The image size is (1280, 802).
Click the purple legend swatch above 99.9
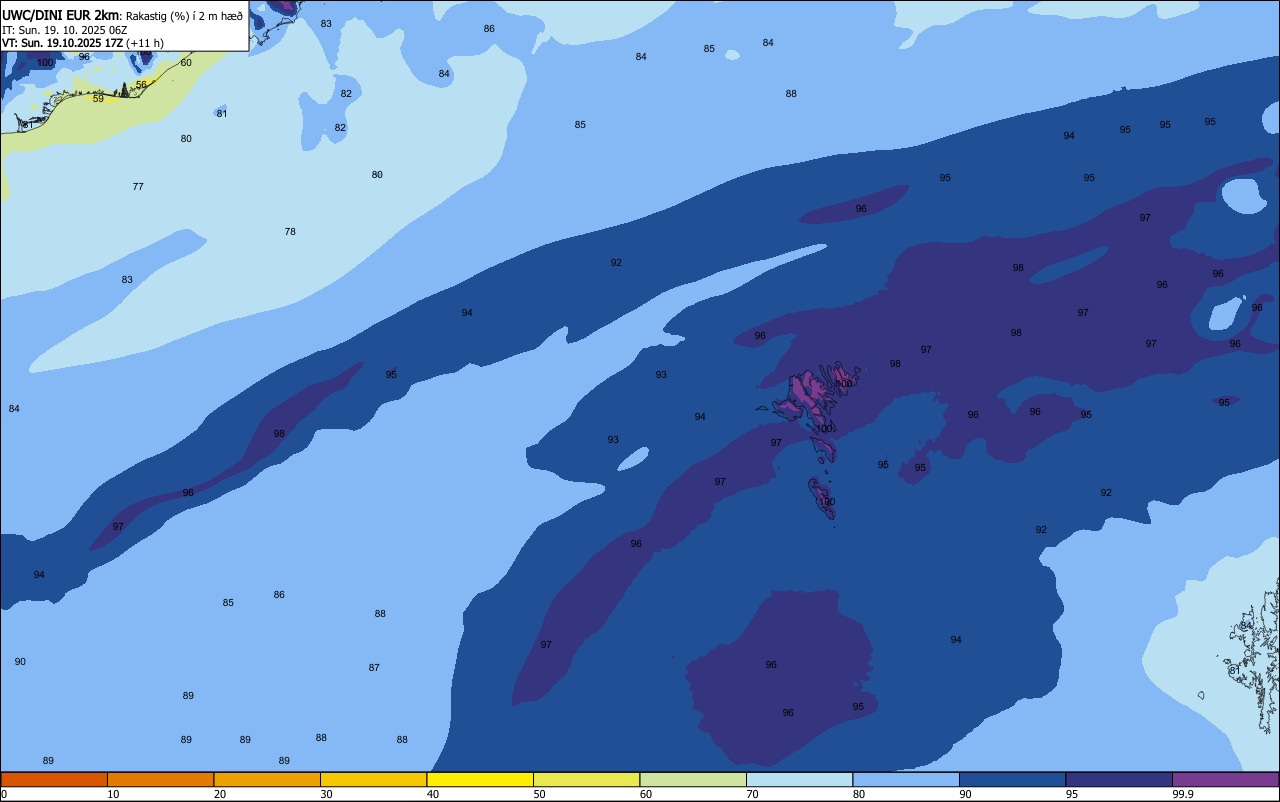pyautogui.click(x=1225, y=779)
